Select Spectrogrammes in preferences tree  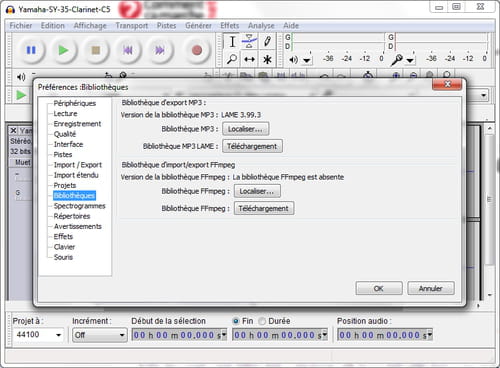pyautogui.click(x=79, y=206)
